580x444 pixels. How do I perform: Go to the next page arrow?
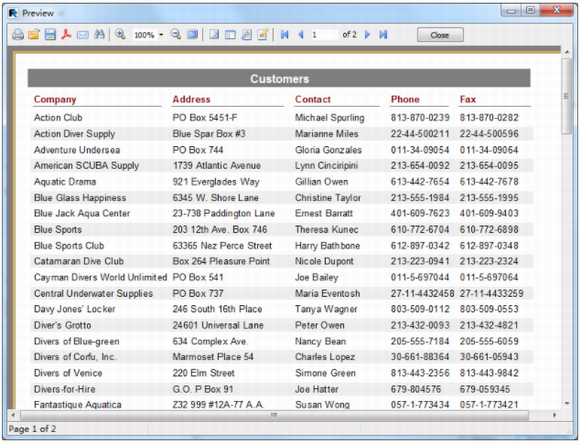[x=367, y=35]
